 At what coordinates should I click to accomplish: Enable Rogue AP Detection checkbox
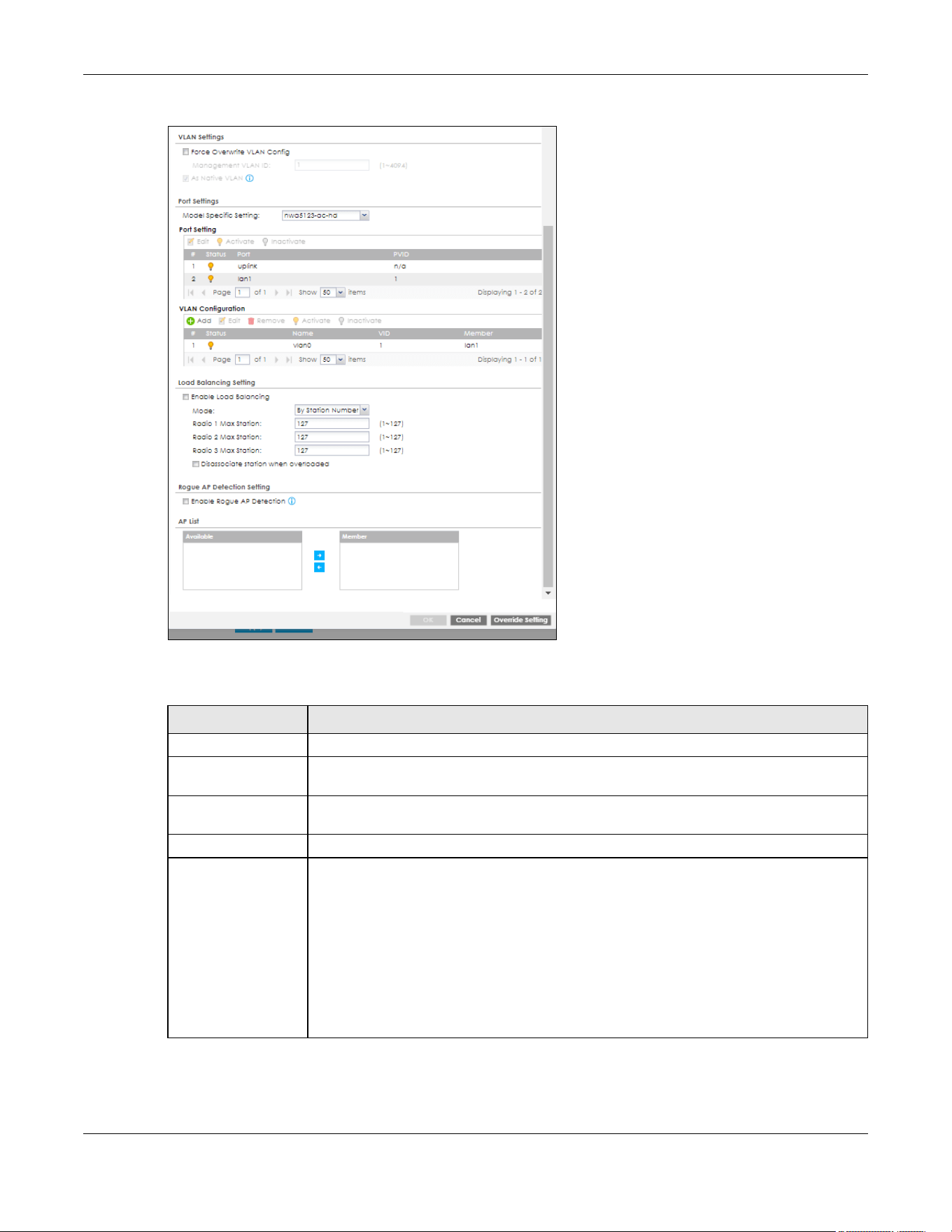coord(186,502)
